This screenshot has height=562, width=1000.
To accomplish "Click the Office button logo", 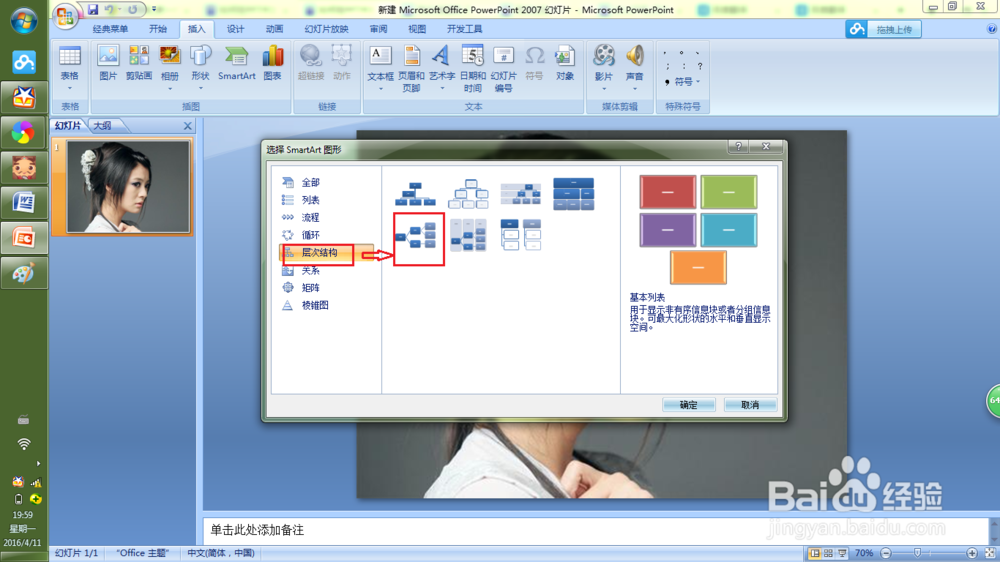I will point(65,15).
